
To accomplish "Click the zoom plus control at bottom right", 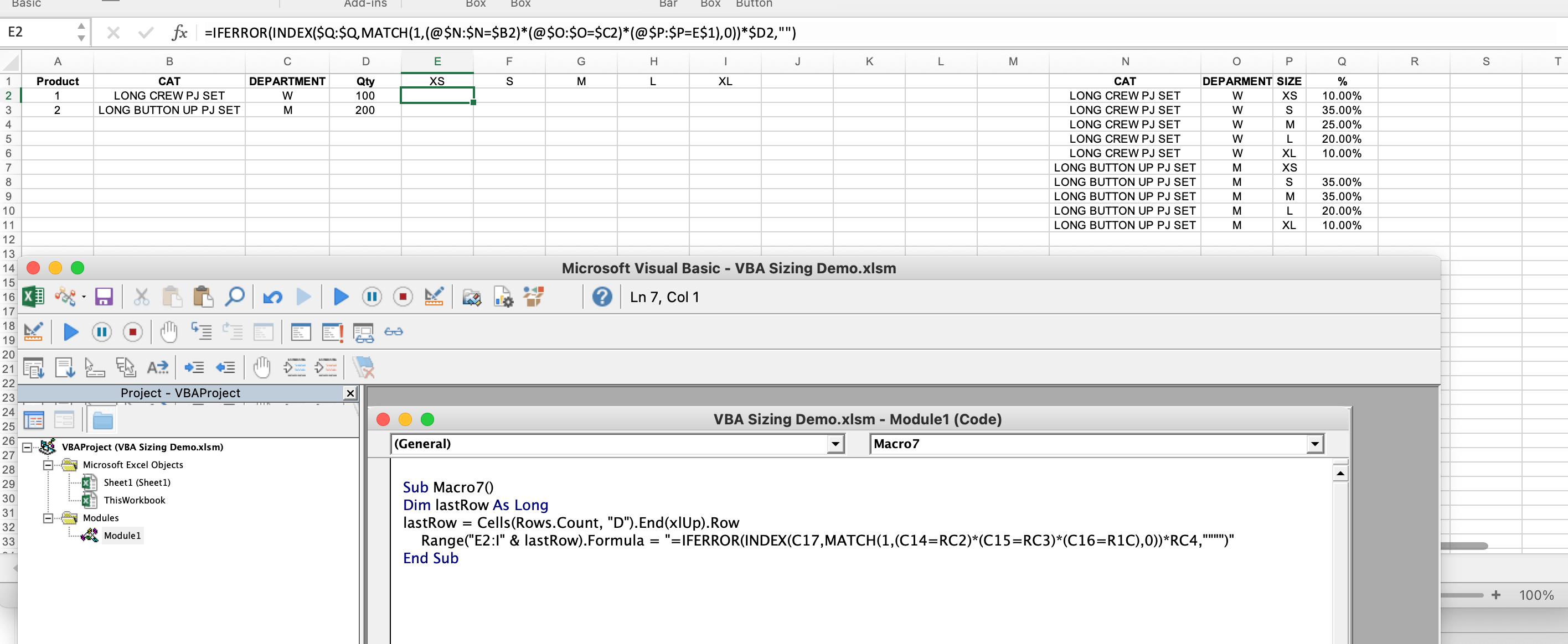I will pos(1496,595).
